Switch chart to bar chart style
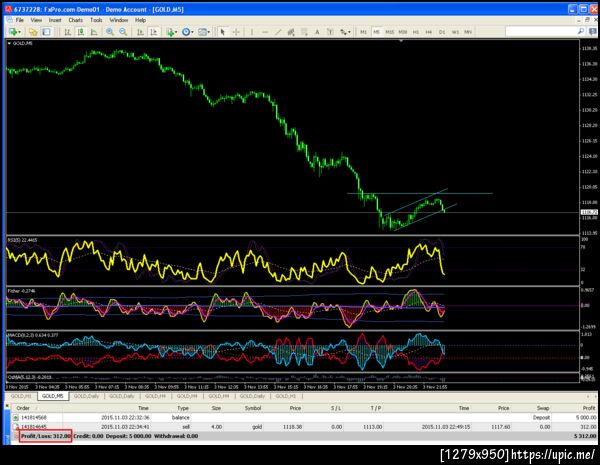Image resolution: width=600 pixels, height=465 pixels. click(x=68, y=32)
